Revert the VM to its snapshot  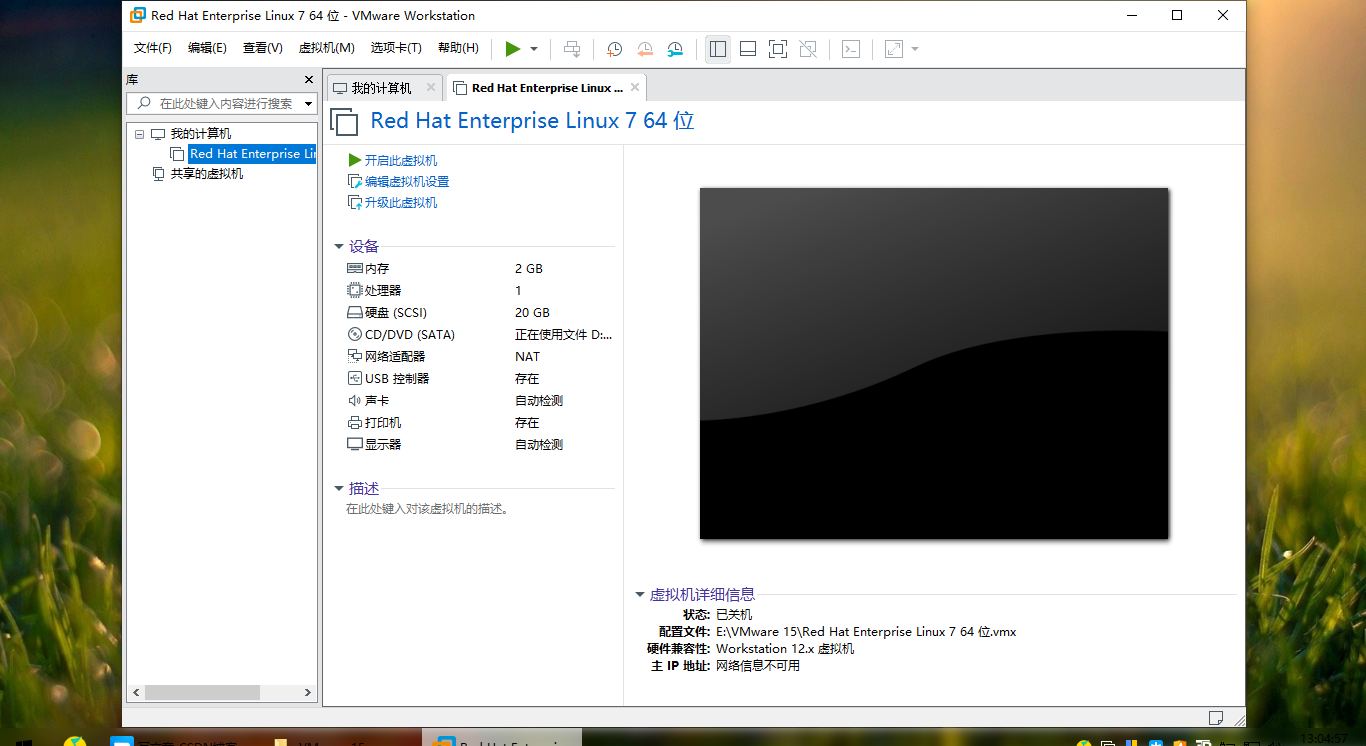(x=643, y=48)
